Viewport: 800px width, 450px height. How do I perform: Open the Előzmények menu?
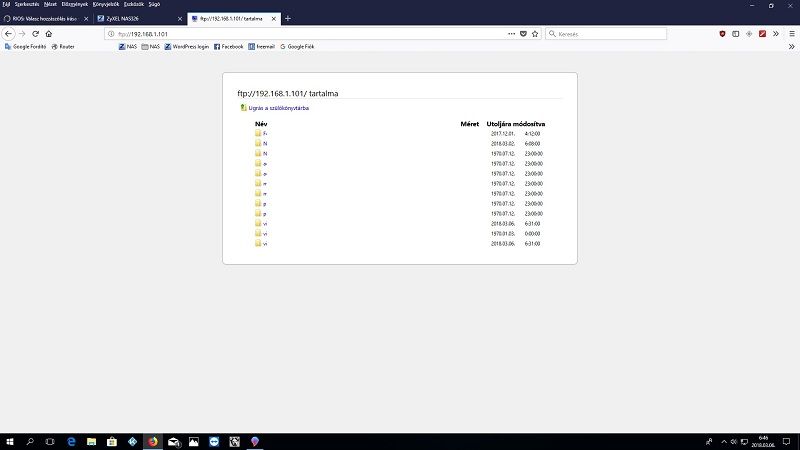pyautogui.click(x=74, y=4)
